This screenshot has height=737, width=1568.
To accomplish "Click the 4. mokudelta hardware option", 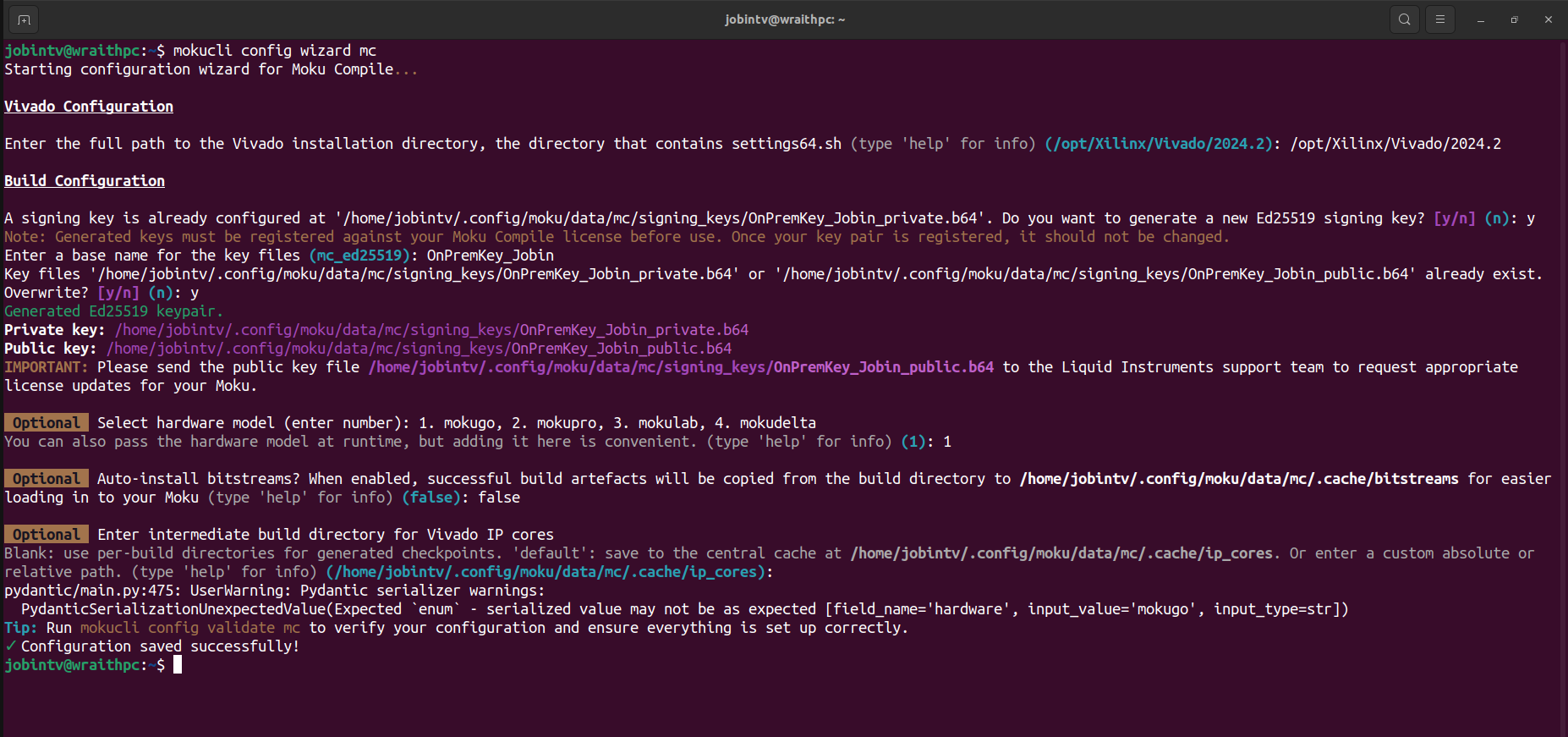I will click(x=765, y=423).
